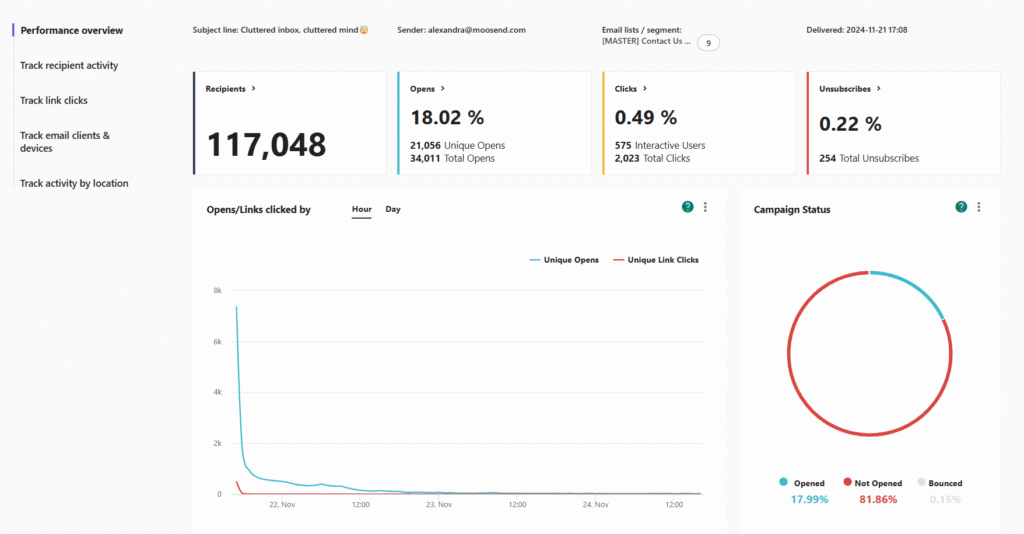1024x534 pixels.
Task: Open the Unsubscribes card label
Action: (845, 89)
